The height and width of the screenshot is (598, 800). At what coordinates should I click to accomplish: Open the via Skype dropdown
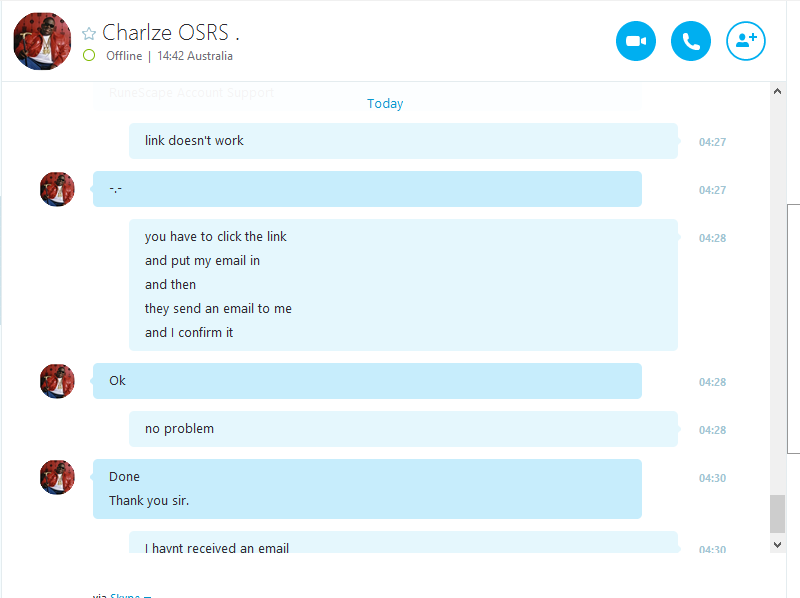131,595
